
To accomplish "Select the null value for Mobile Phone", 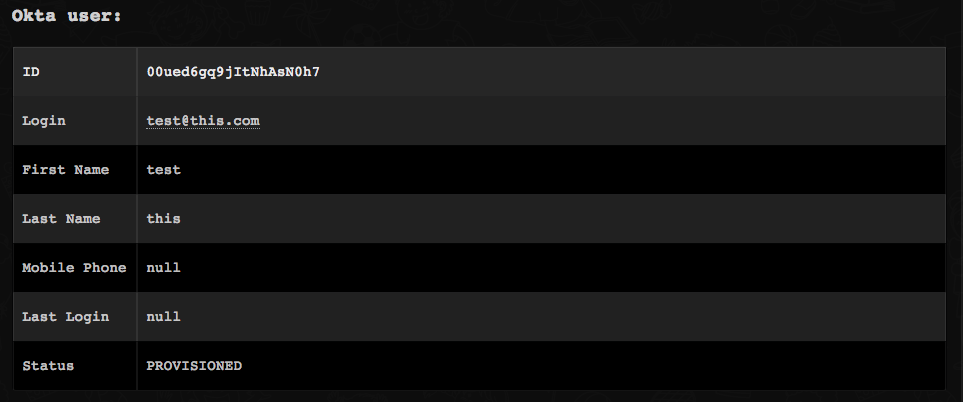I will tap(164, 268).
